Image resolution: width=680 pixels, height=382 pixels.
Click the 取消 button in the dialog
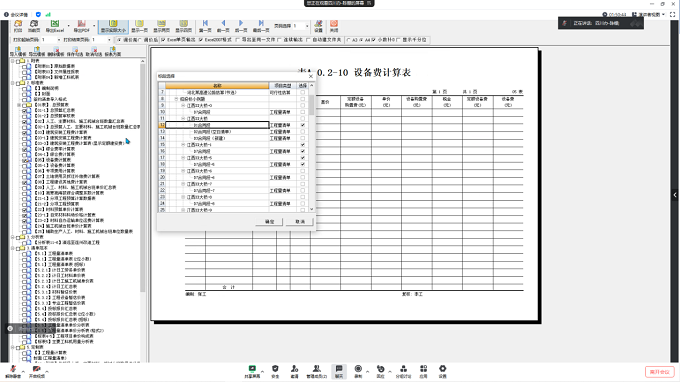[300, 222]
